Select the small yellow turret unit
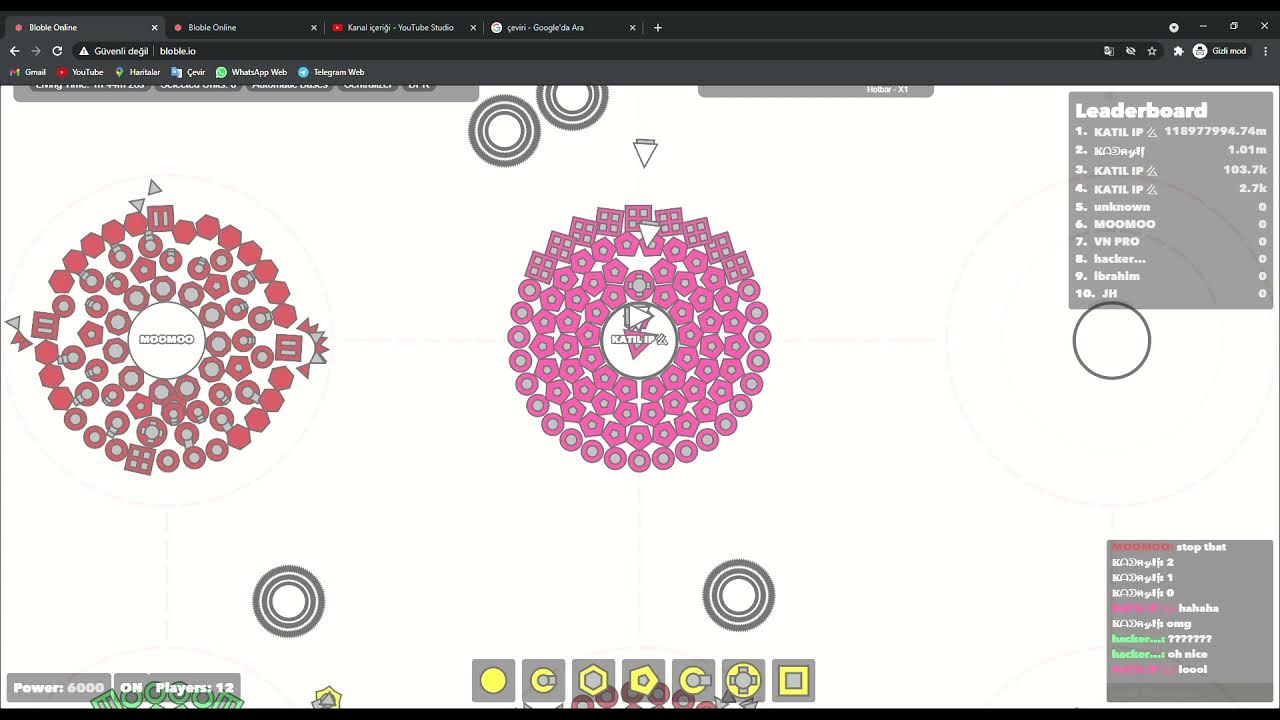Screen dimensions: 1280x720 [543, 681]
